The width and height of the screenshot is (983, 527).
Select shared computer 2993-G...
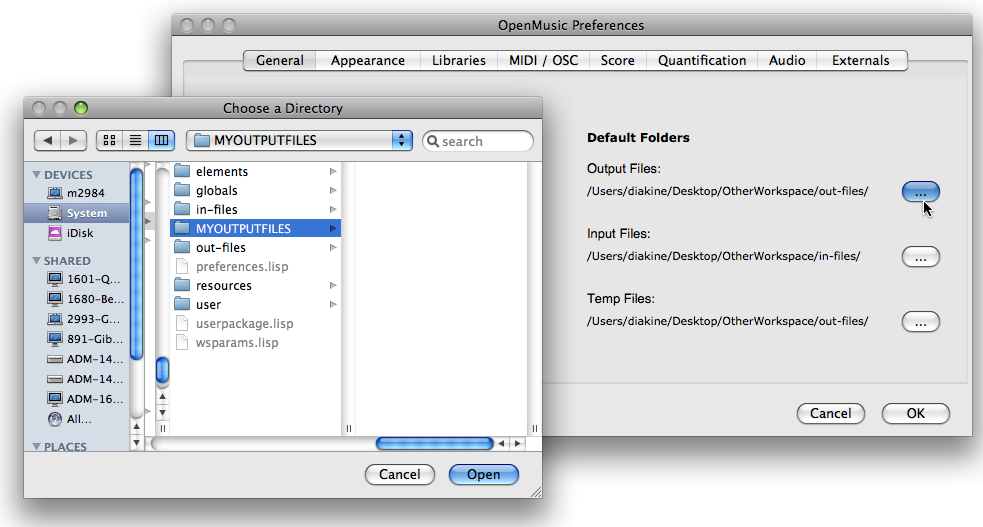(85, 319)
